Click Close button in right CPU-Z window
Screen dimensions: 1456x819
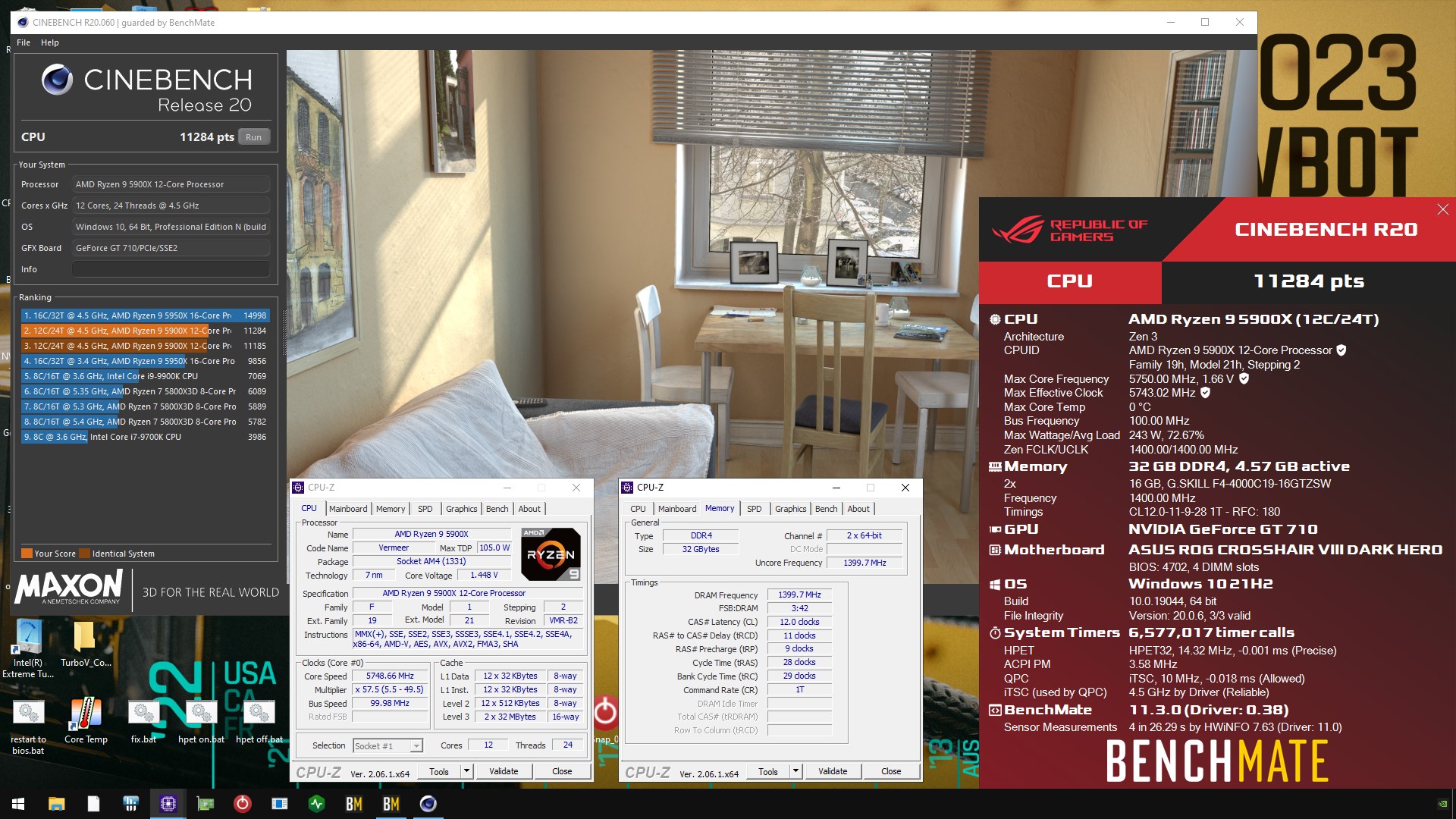(891, 771)
